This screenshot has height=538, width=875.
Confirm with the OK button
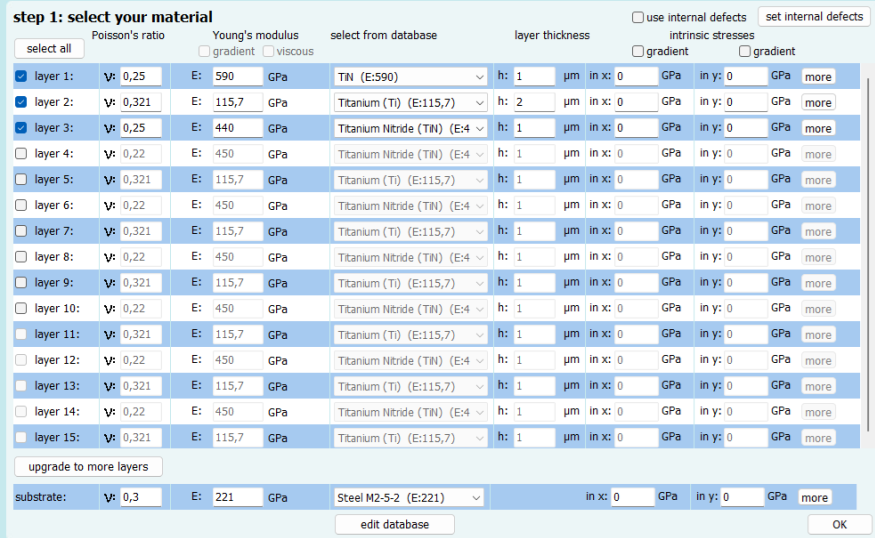(x=838, y=525)
